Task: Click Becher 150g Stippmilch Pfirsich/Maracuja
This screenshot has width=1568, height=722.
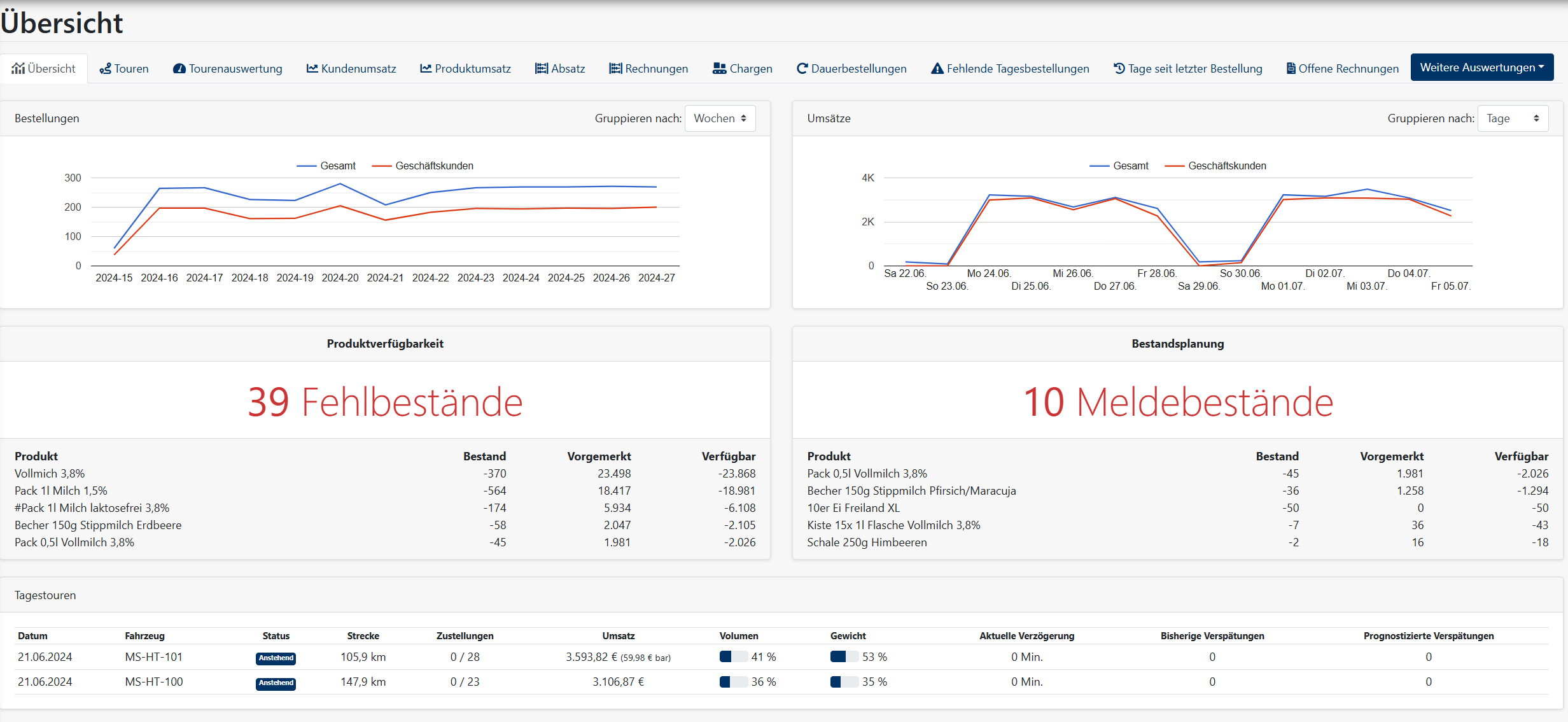Action: (x=911, y=491)
